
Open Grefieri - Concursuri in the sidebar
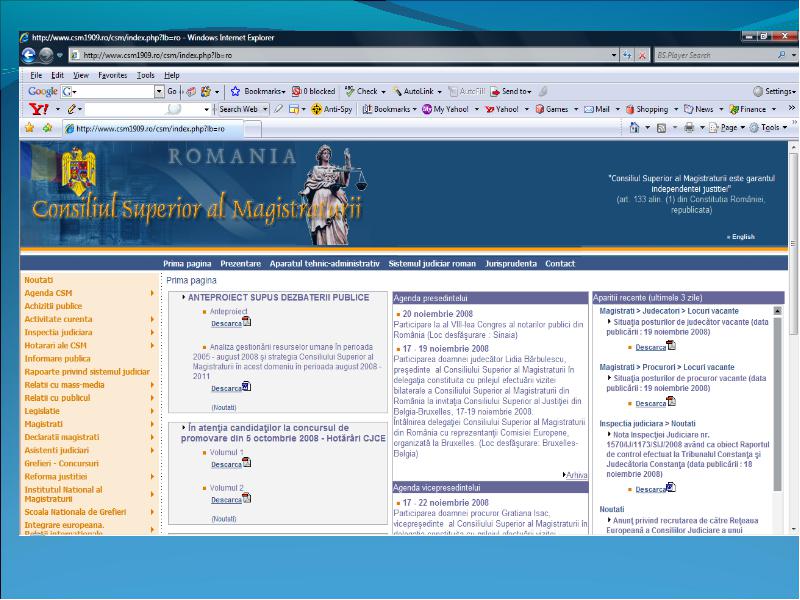pos(61,463)
